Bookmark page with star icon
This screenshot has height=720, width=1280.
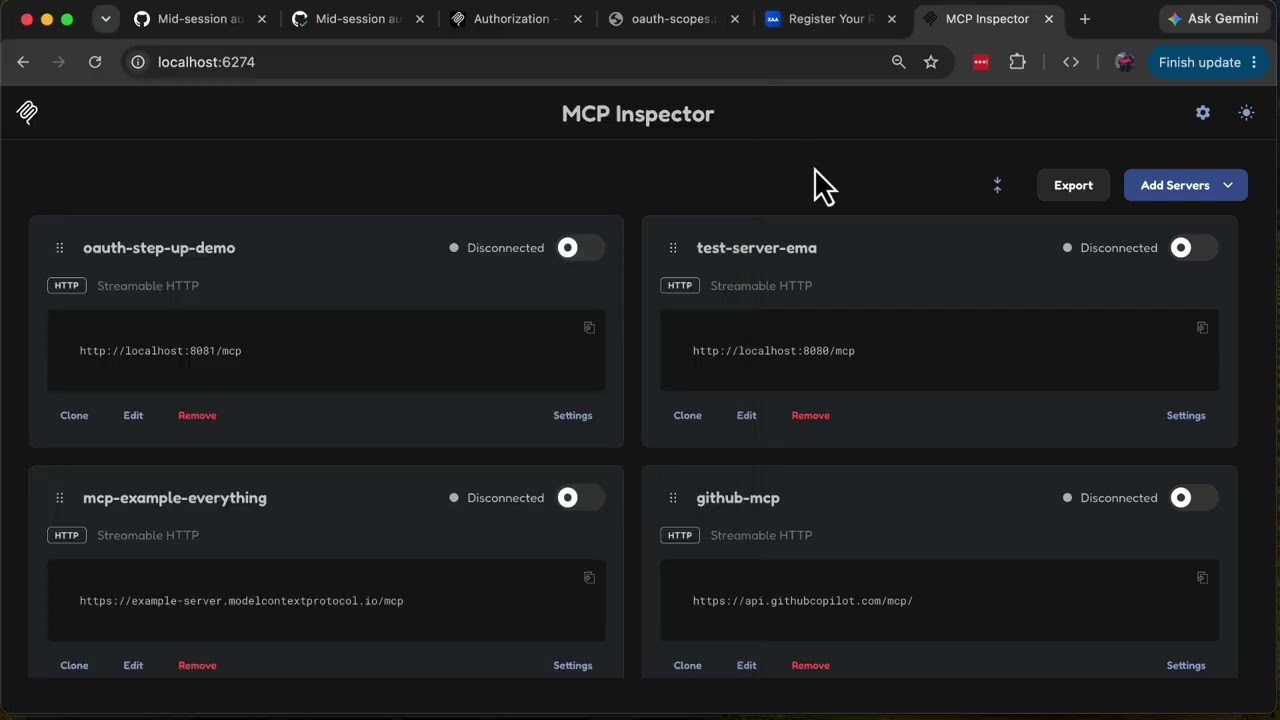pos(931,62)
